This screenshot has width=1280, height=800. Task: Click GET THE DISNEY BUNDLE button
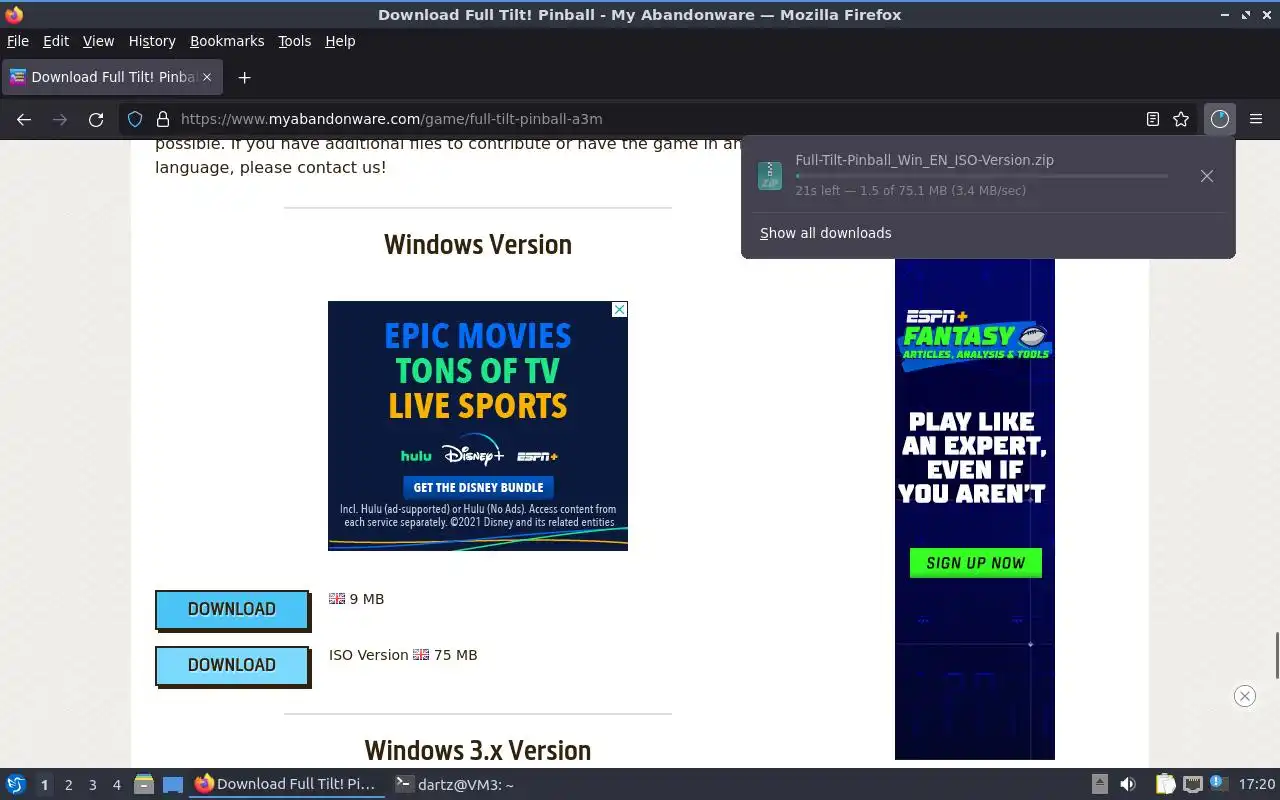tap(478, 487)
